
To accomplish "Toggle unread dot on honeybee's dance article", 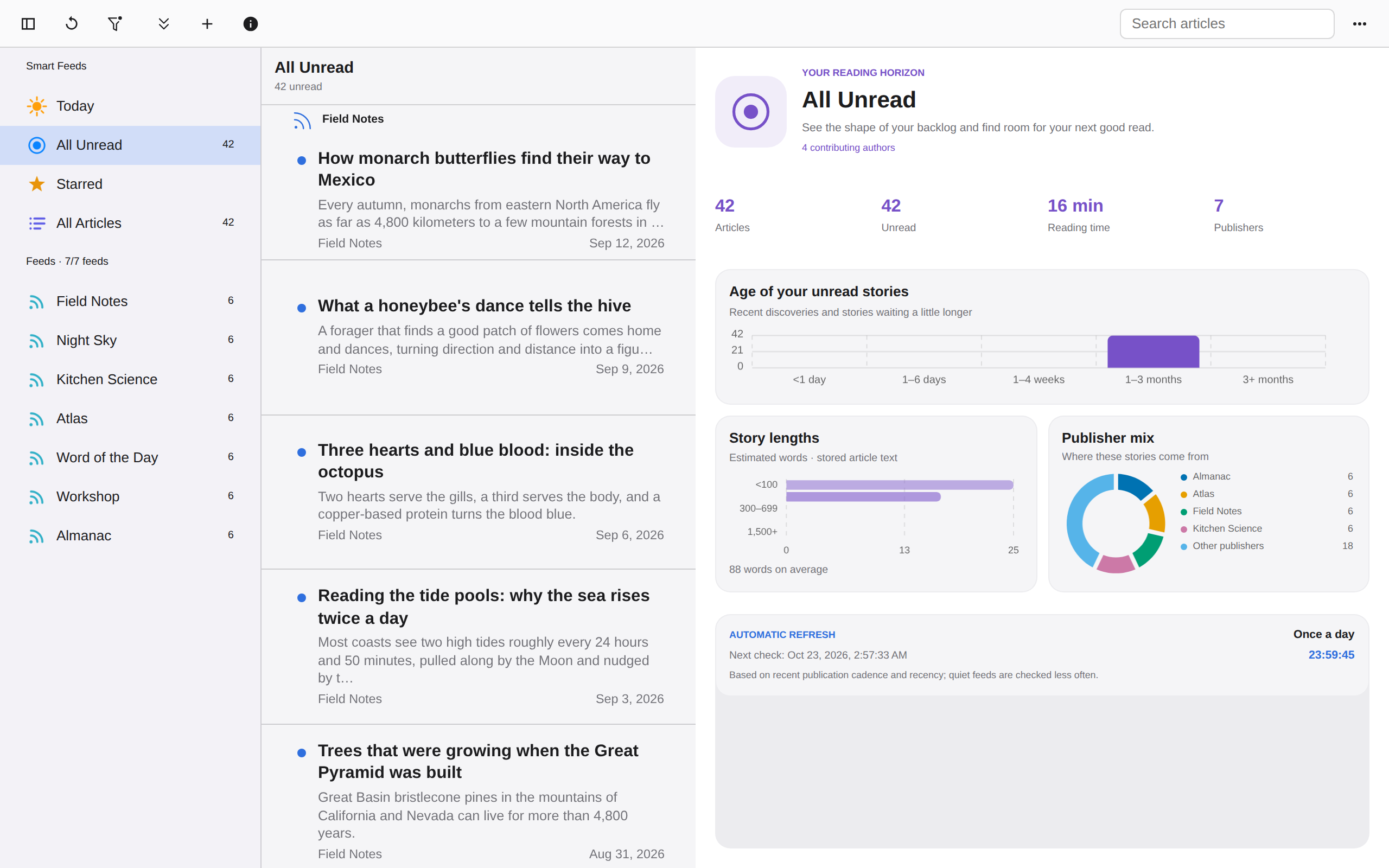I will pyautogui.click(x=301, y=308).
